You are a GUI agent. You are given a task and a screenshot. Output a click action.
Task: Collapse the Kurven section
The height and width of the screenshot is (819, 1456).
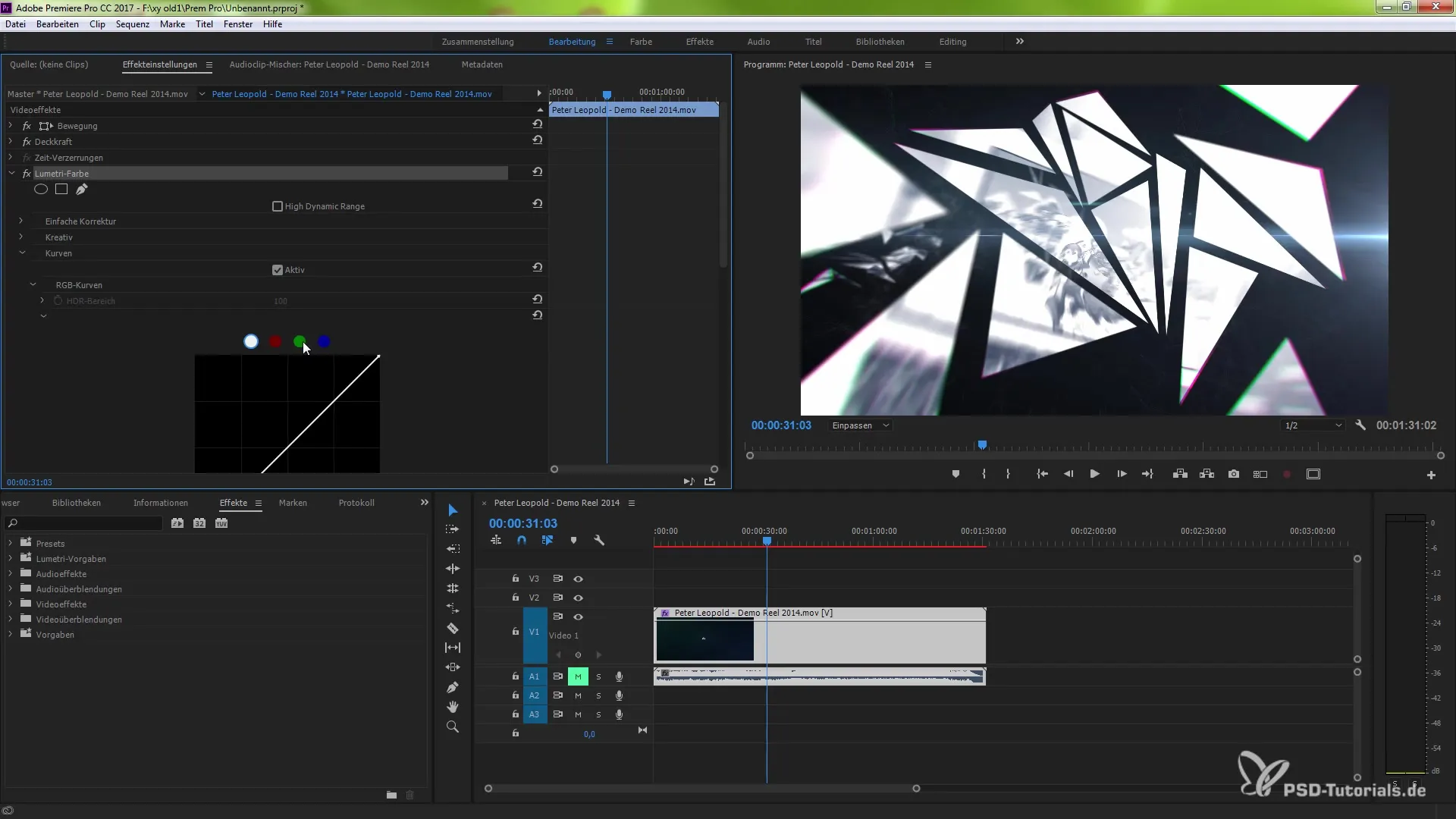point(22,253)
